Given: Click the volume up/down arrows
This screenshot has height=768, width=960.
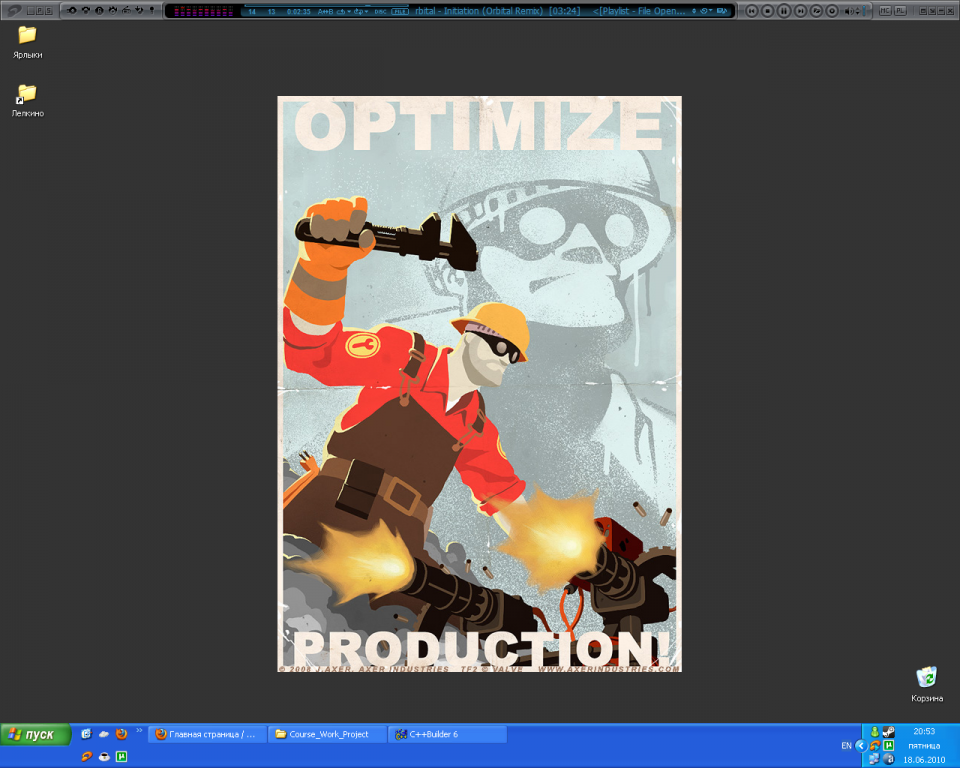Looking at the screenshot, I should click(857, 11).
